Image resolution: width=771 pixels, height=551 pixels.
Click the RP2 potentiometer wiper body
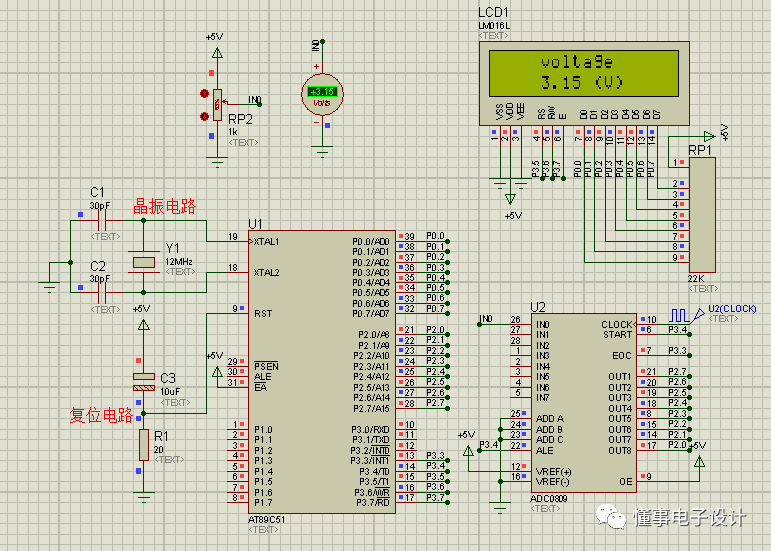tap(217, 103)
